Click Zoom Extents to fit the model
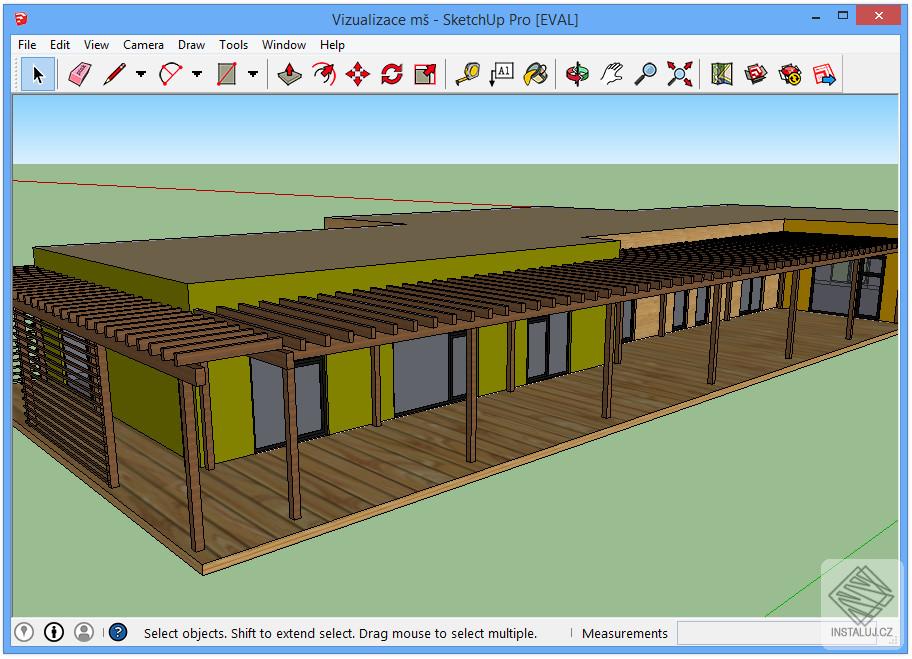Viewport: 912px width, 659px height. click(679, 73)
